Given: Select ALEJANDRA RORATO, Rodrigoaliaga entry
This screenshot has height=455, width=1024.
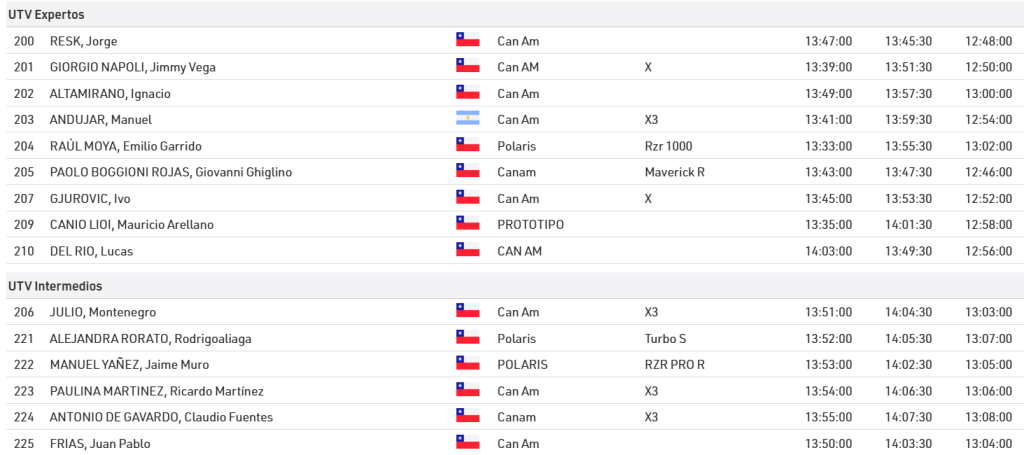Looking at the screenshot, I should coord(150,338).
